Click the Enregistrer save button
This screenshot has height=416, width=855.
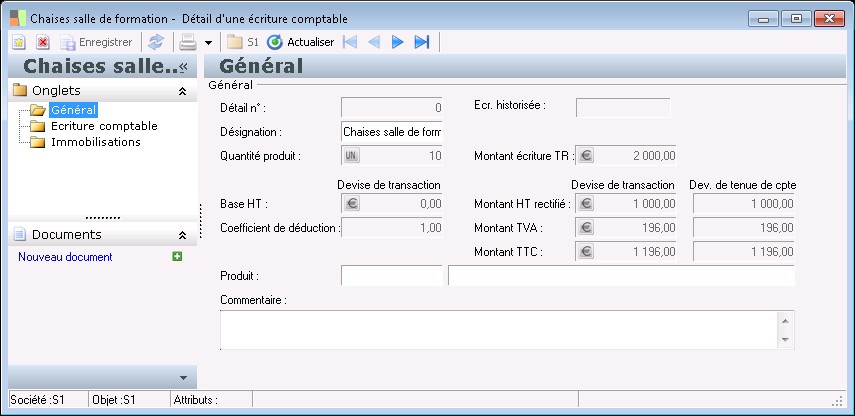click(96, 42)
